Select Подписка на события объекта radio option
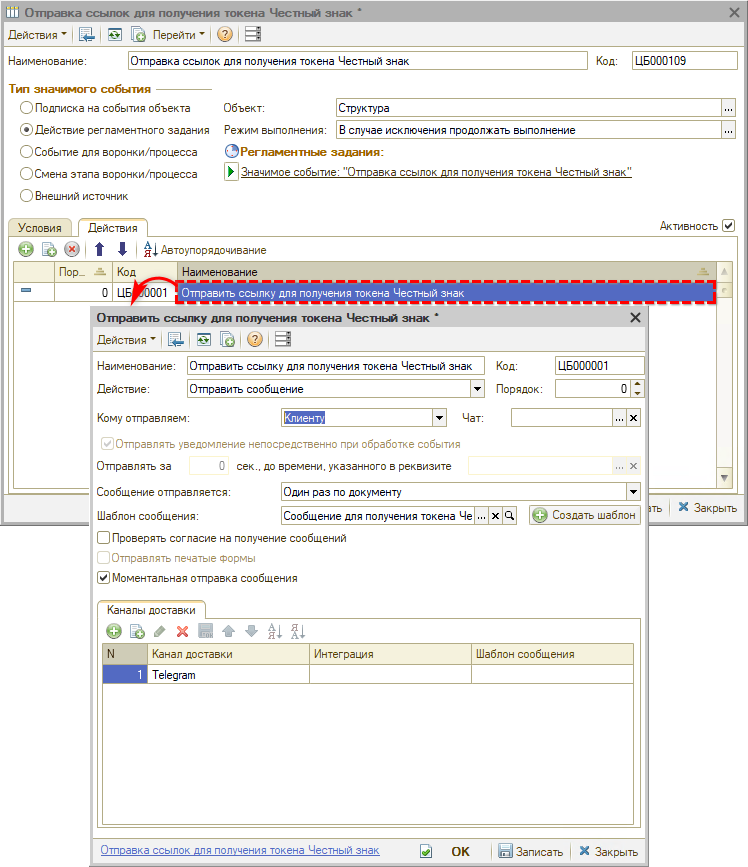The image size is (748, 867). [x=26, y=108]
